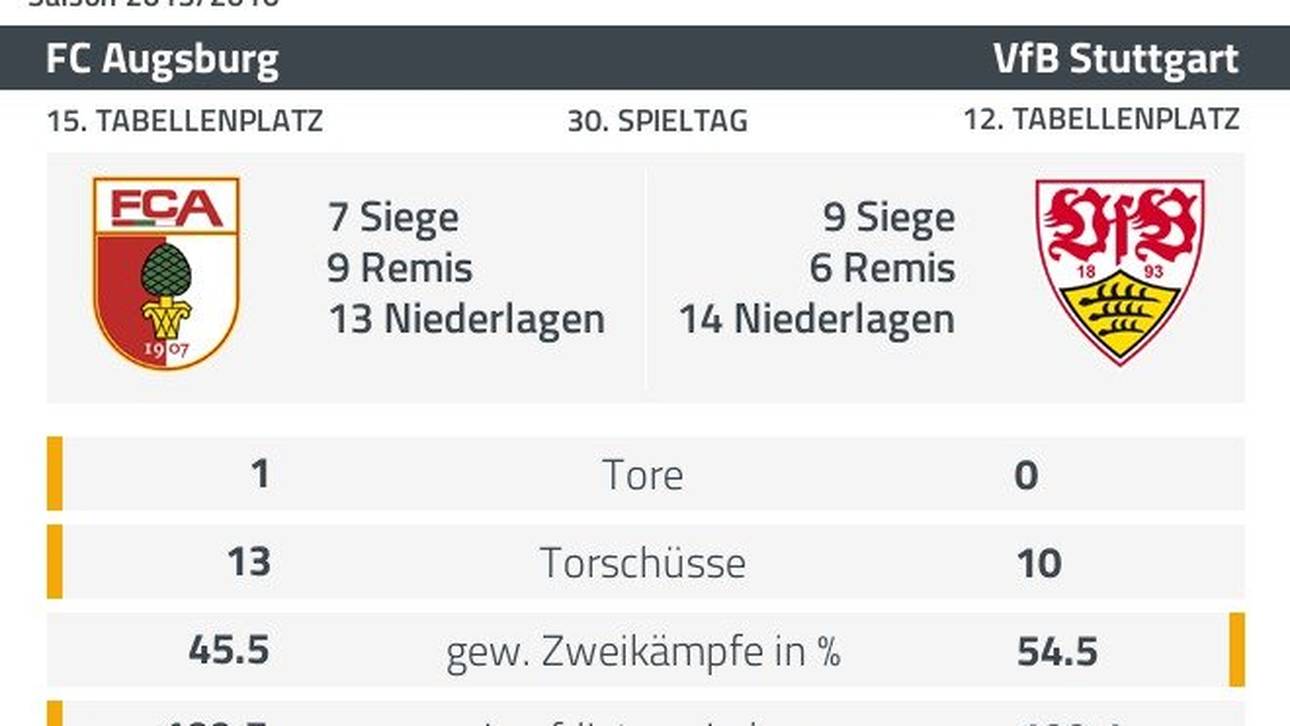Click Augsburg's 7 Siege stat

click(x=393, y=217)
